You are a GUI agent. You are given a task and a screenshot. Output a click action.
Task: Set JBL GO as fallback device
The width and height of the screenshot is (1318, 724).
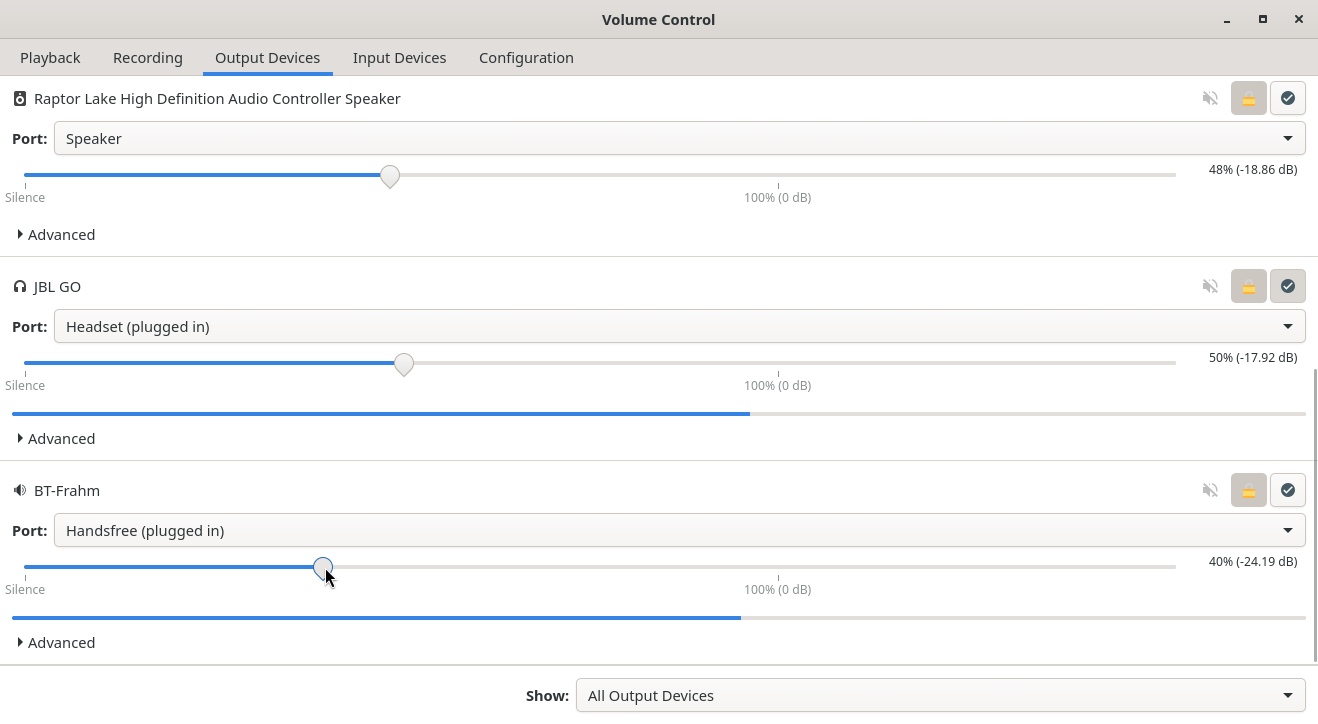tap(1287, 286)
